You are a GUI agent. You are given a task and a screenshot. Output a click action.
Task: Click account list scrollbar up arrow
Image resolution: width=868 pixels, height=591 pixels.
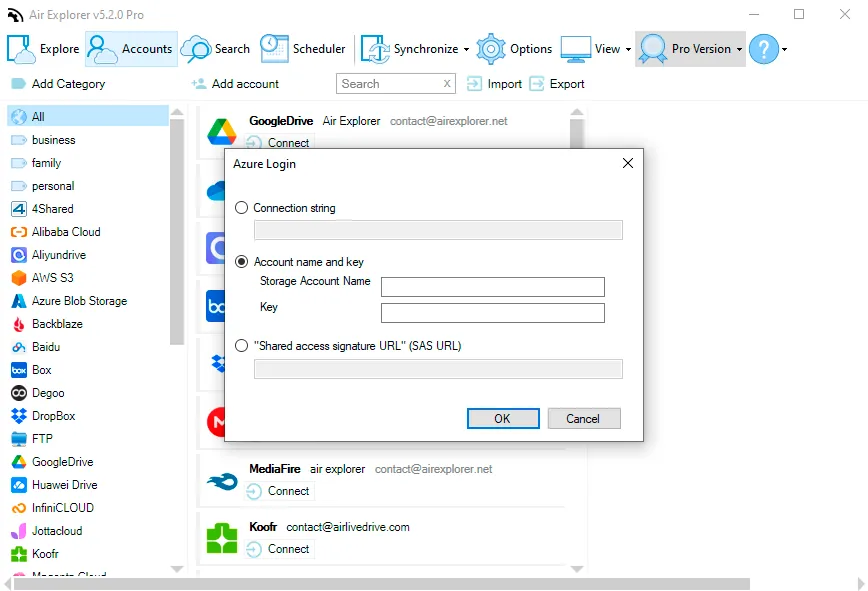[x=577, y=112]
